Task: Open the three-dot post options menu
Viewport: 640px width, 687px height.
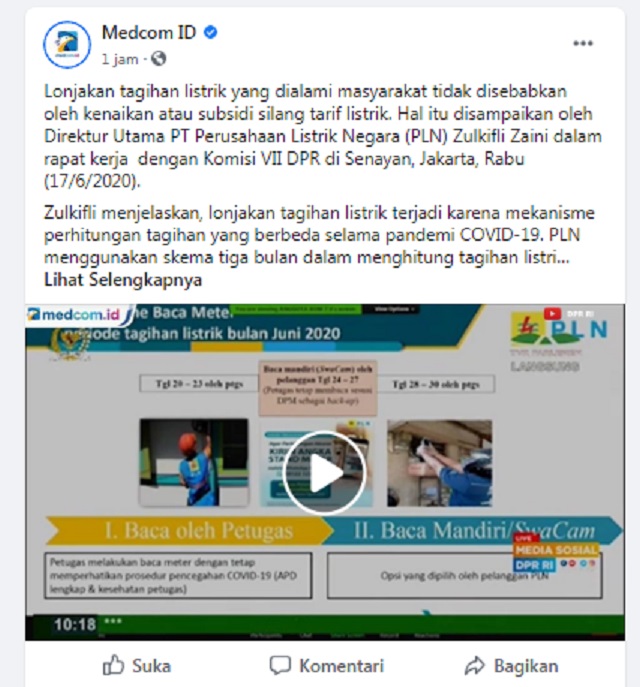Action: [x=583, y=43]
